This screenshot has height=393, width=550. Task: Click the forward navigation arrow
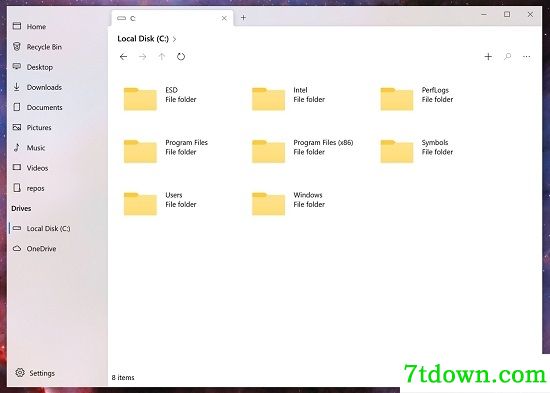tap(142, 56)
